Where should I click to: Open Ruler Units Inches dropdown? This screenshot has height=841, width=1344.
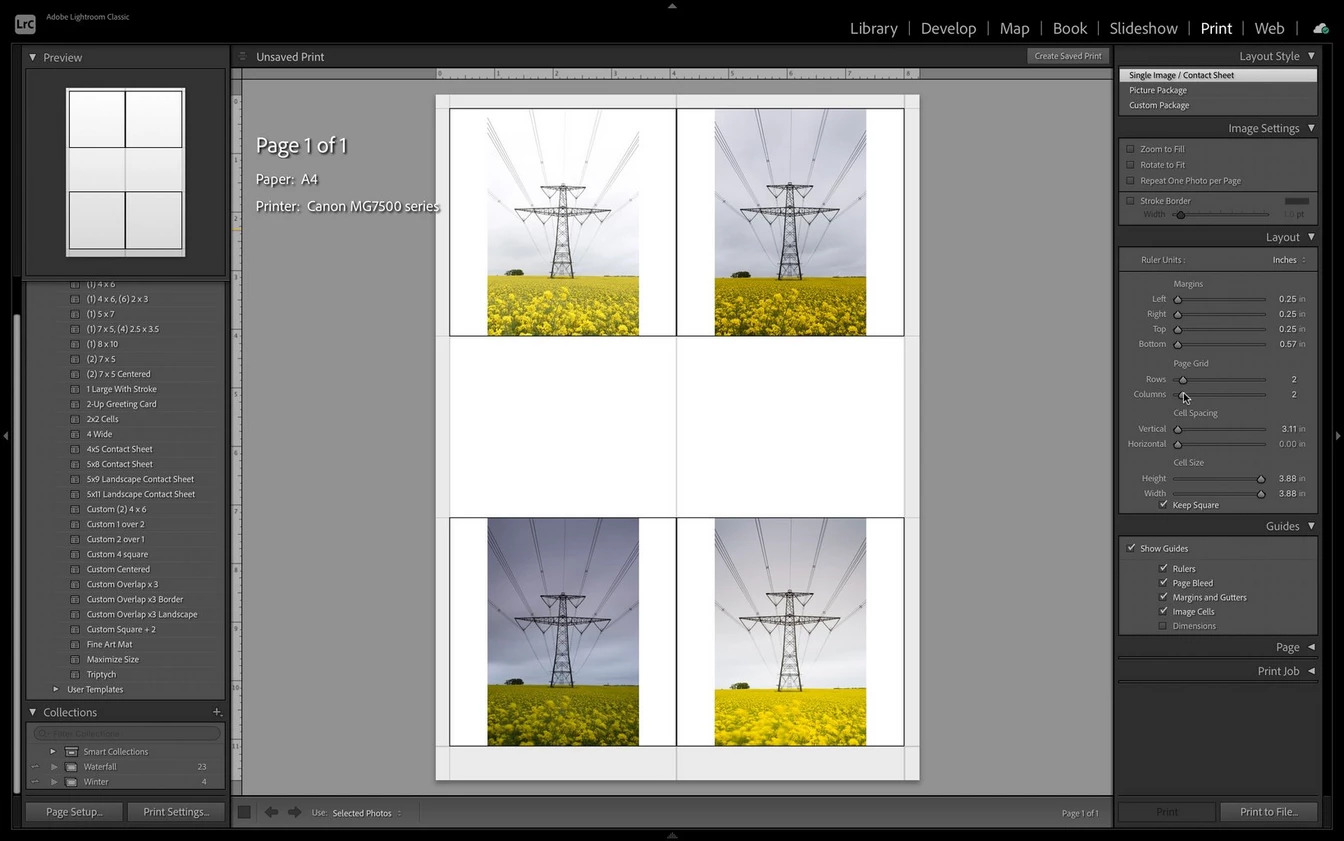pyautogui.click(x=1289, y=260)
